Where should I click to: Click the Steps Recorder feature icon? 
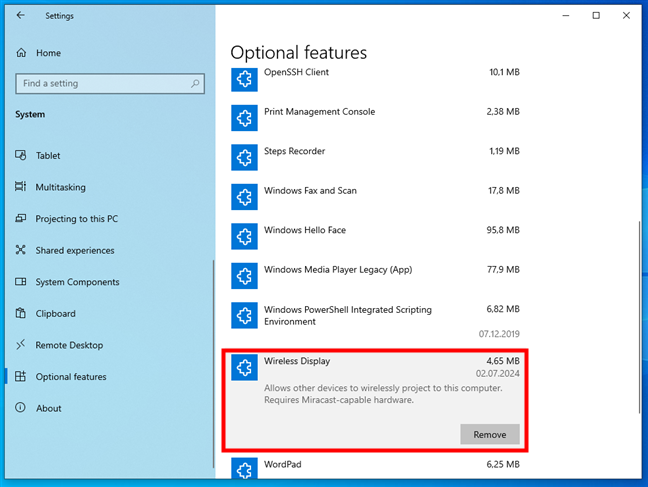coord(244,157)
